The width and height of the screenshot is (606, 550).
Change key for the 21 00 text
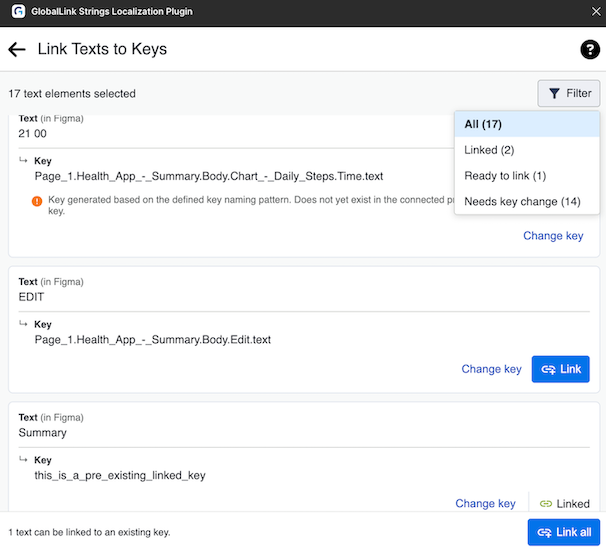coord(553,236)
